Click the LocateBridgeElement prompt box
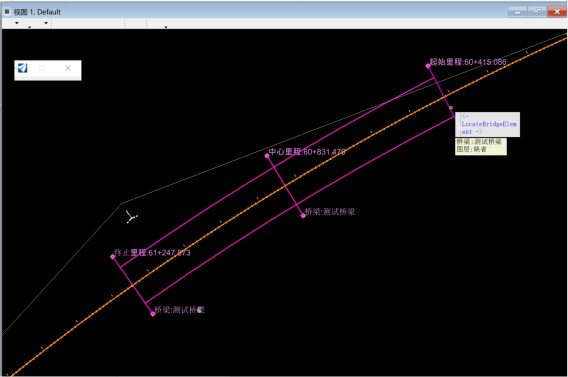Image resolution: width=568 pixels, height=377 pixels. click(x=488, y=124)
